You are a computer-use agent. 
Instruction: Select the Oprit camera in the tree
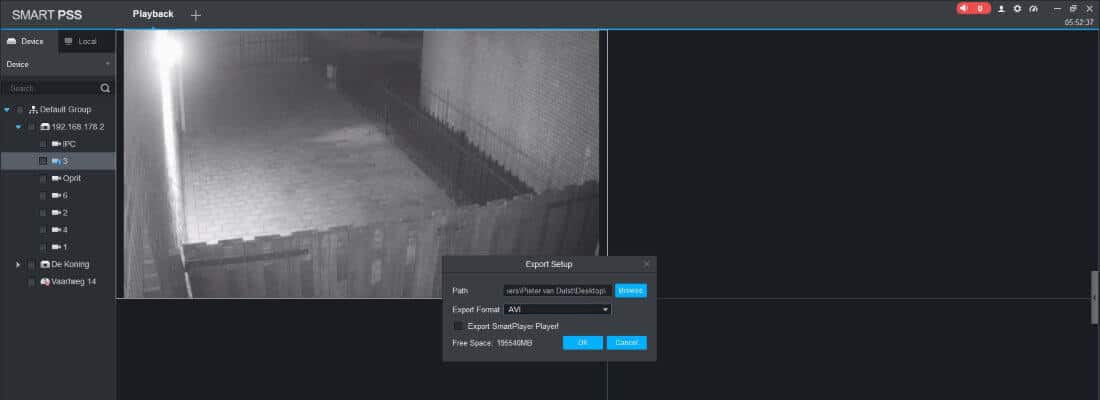[71, 178]
